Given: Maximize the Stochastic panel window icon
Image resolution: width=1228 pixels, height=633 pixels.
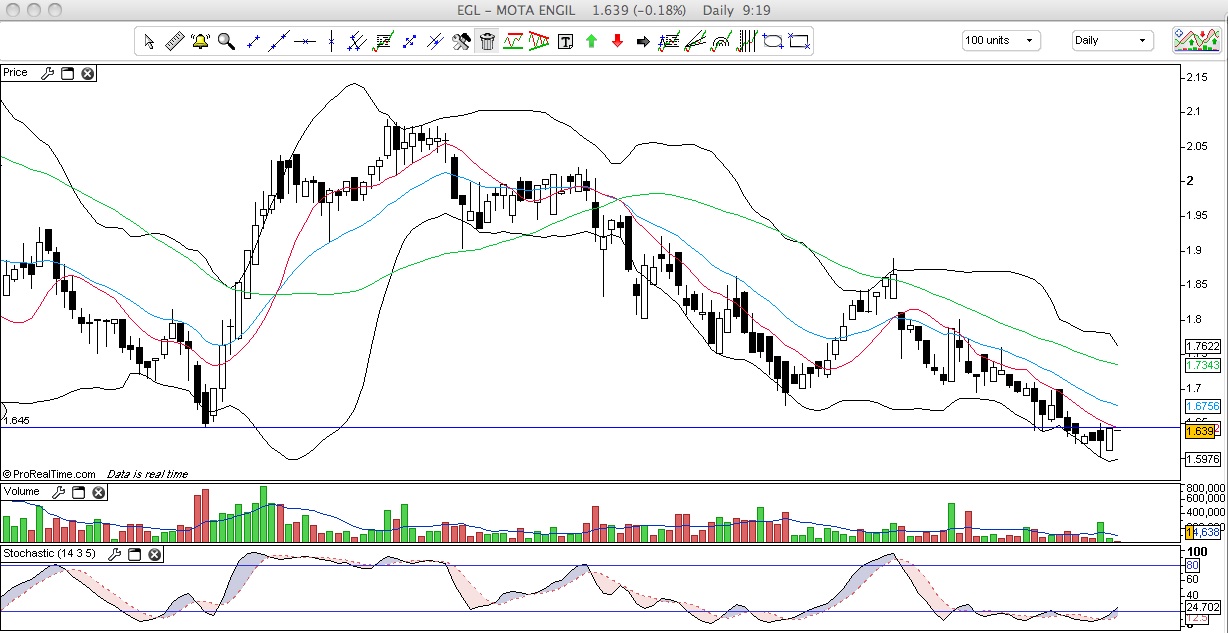Looking at the screenshot, I should click(x=135, y=553).
